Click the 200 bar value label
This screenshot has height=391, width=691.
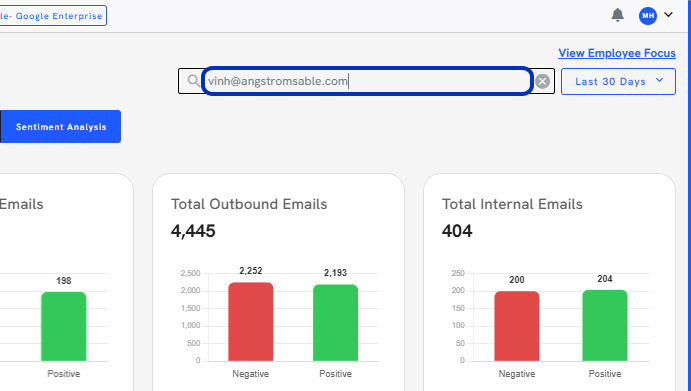coord(517,279)
